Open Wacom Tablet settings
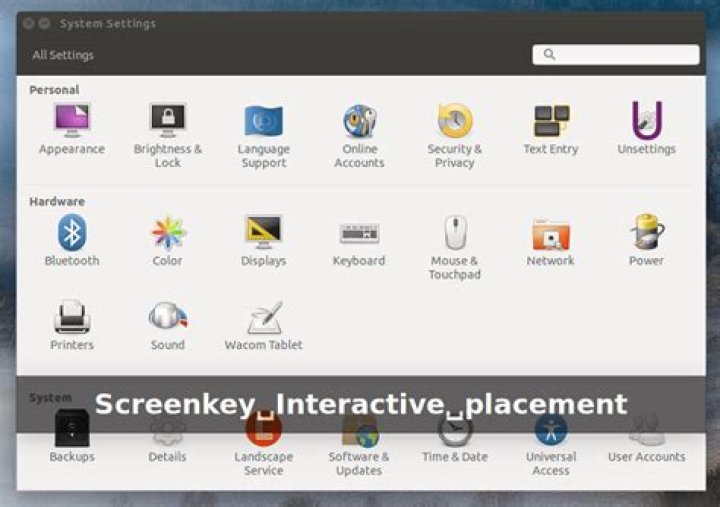This screenshot has height=507, width=720. pos(264,326)
